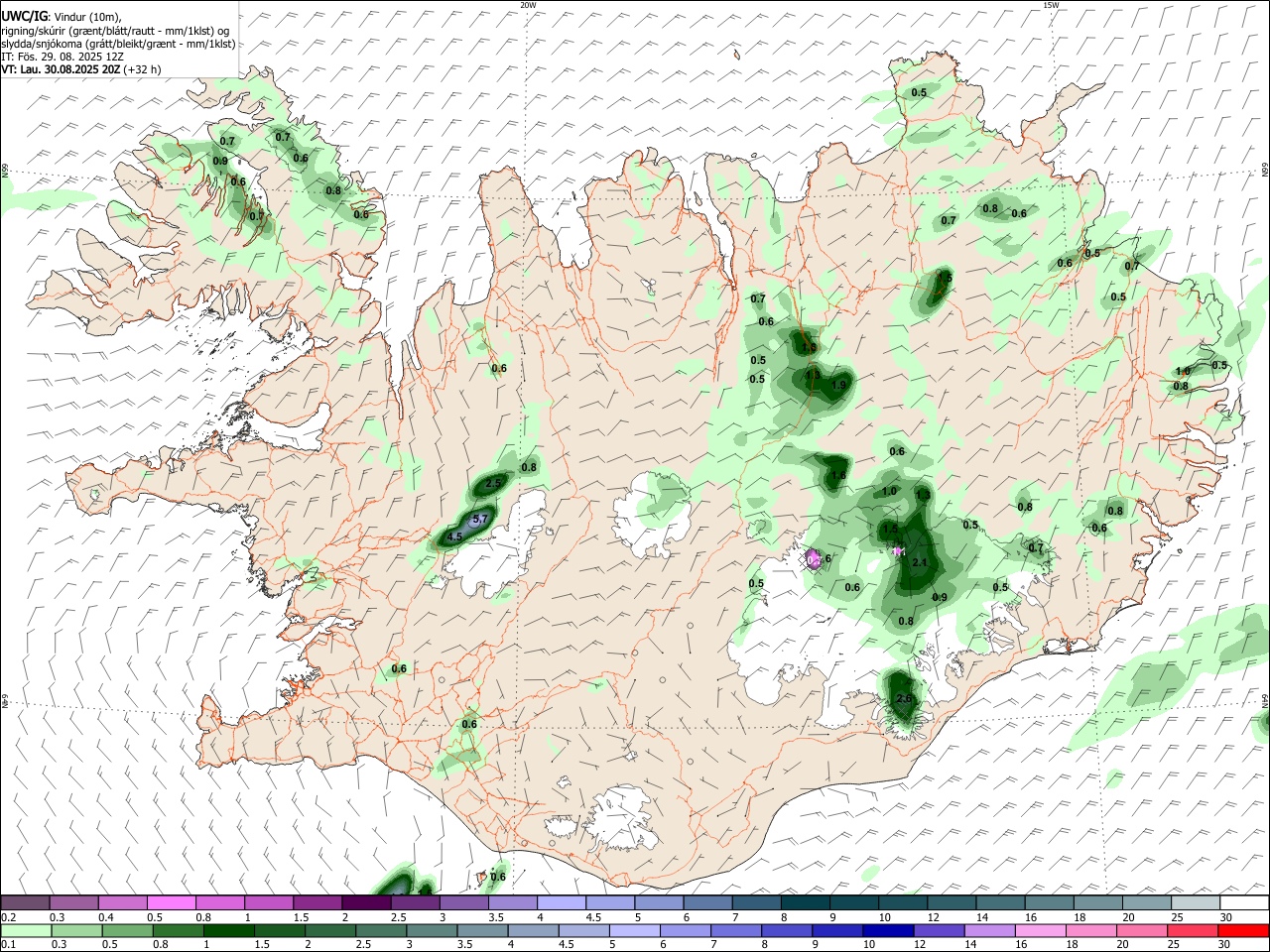Pick the bright pink upper swatch starting at 0.5

tap(171, 903)
